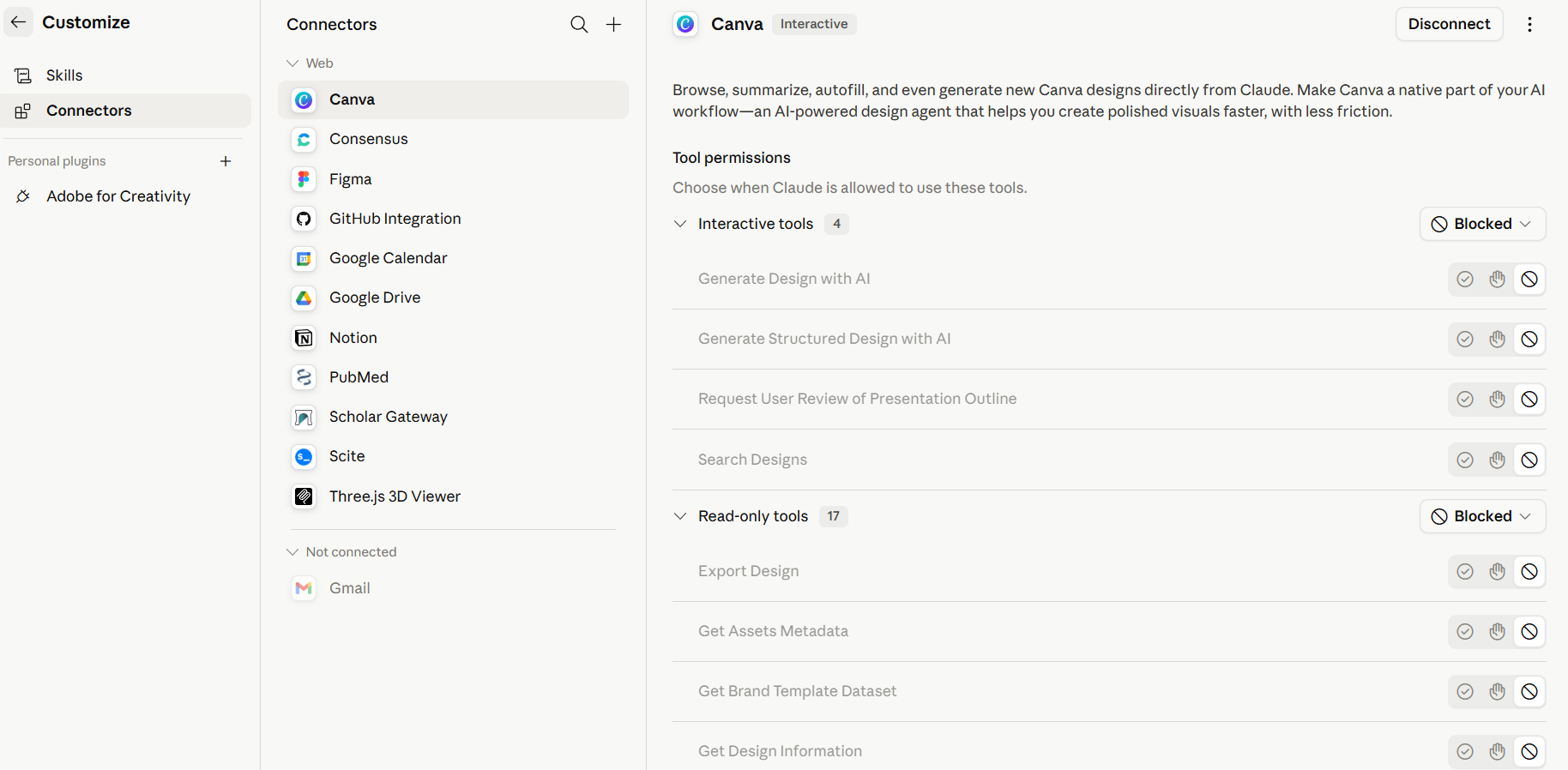Set Search Designs to needs approval
This screenshot has height=770, width=1568.
[1498, 460]
